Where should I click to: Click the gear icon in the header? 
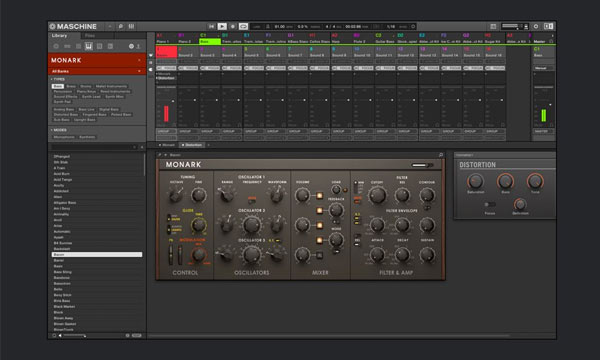[536, 26]
